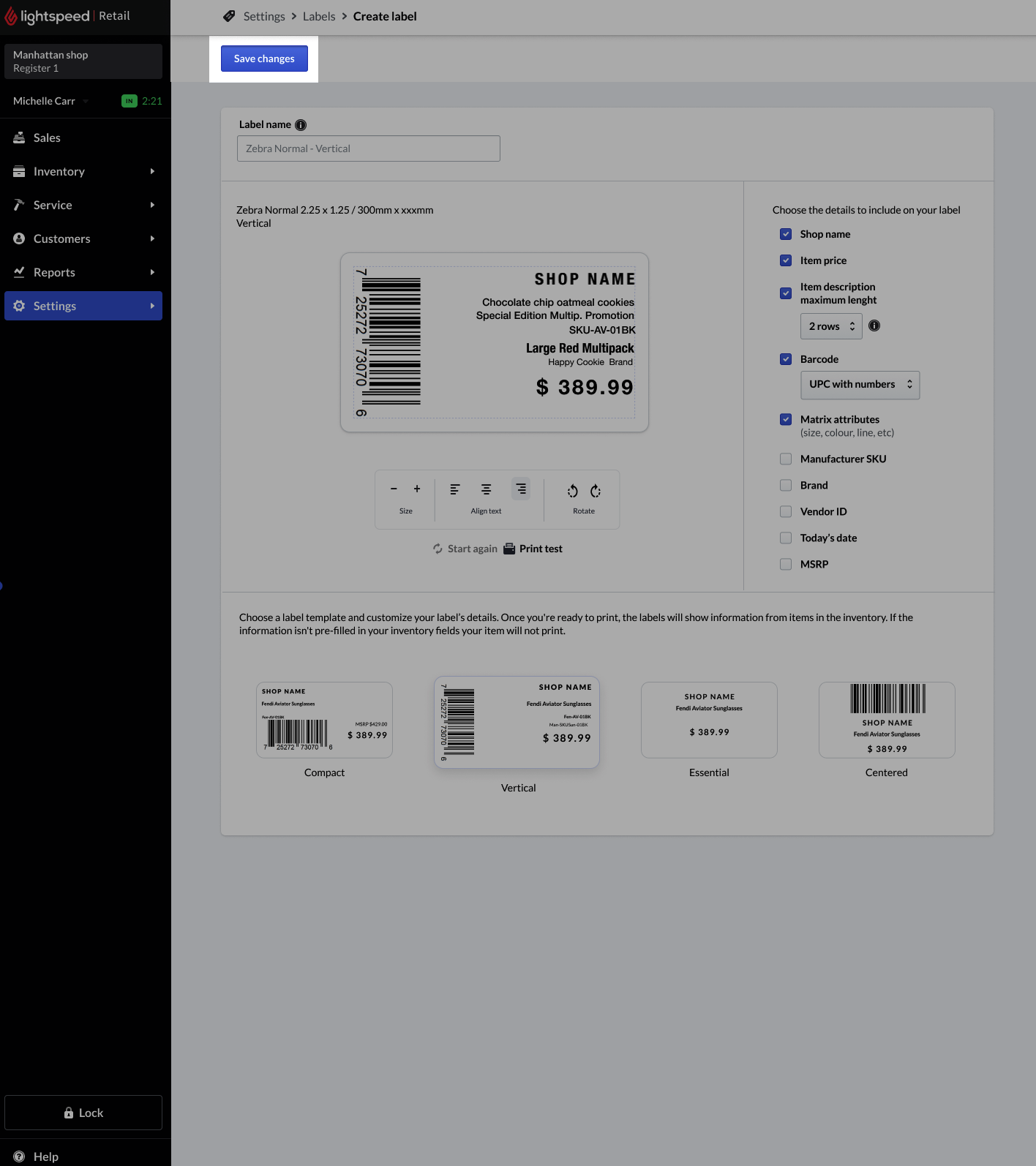The image size is (1036, 1166).
Task: Click Start again link
Action: point(465,549)
